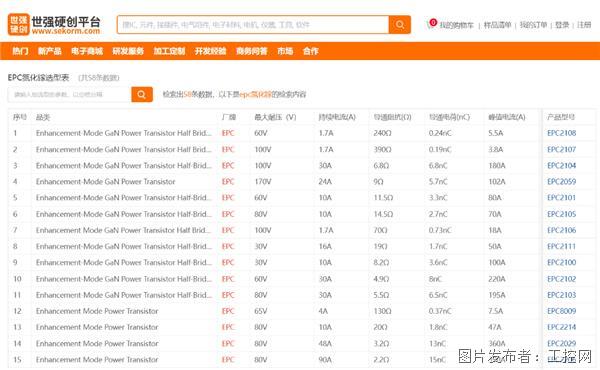Focus the main header search field
The height and width of the screenshot is (370, 600).
coord(253,25)
